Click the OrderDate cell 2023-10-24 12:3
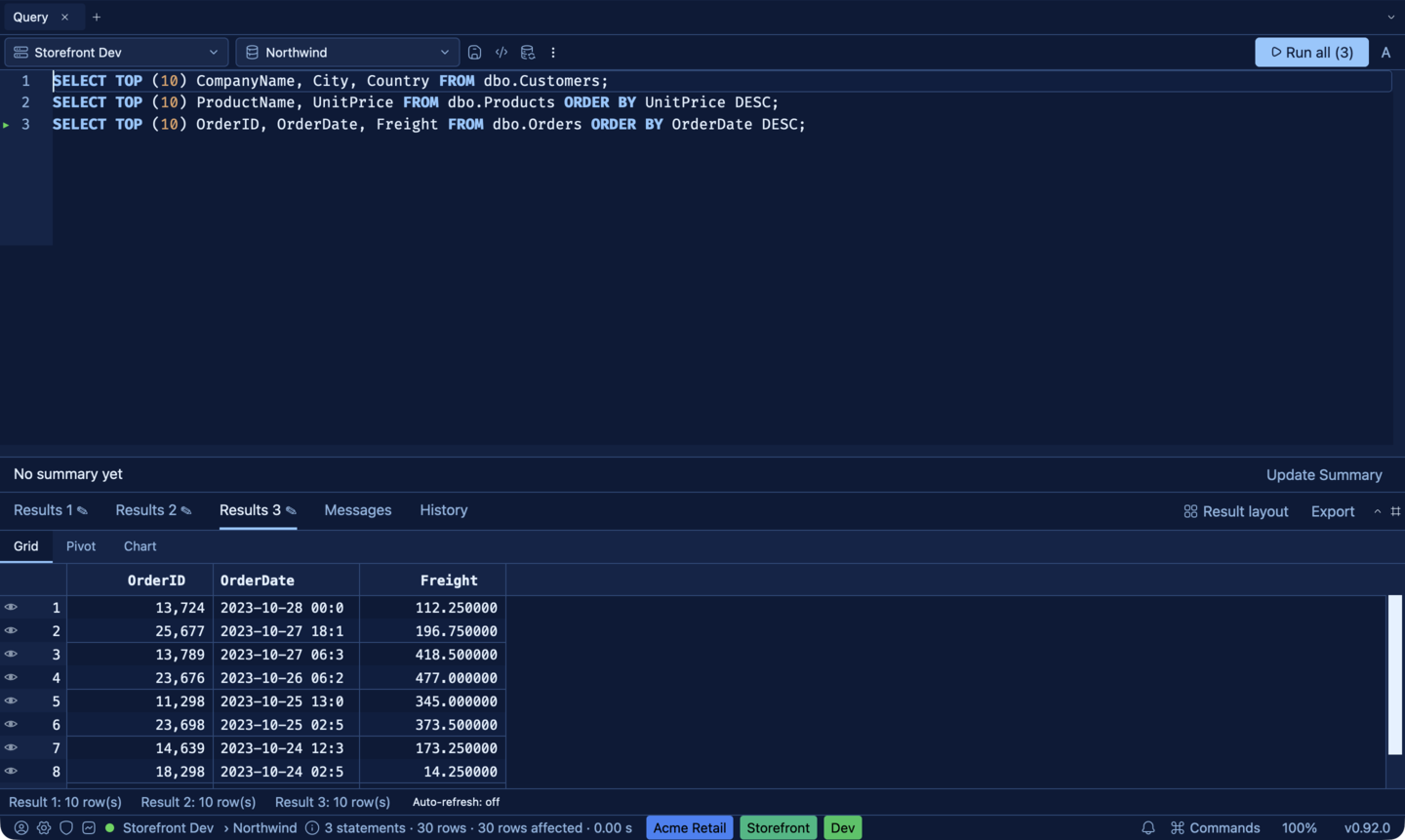 (287, 748)
